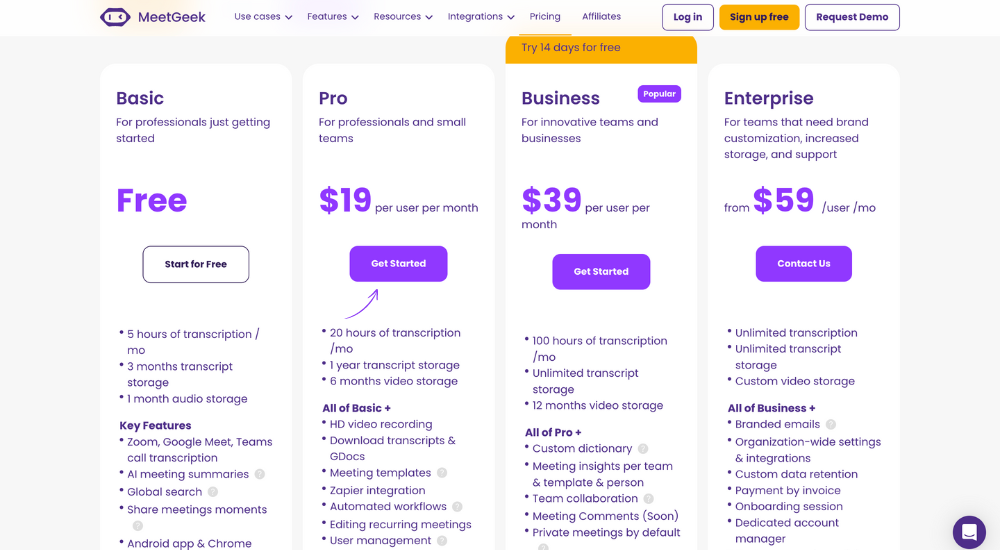
Task: Click help icon next to Branded emails
Action: (831, 424)
